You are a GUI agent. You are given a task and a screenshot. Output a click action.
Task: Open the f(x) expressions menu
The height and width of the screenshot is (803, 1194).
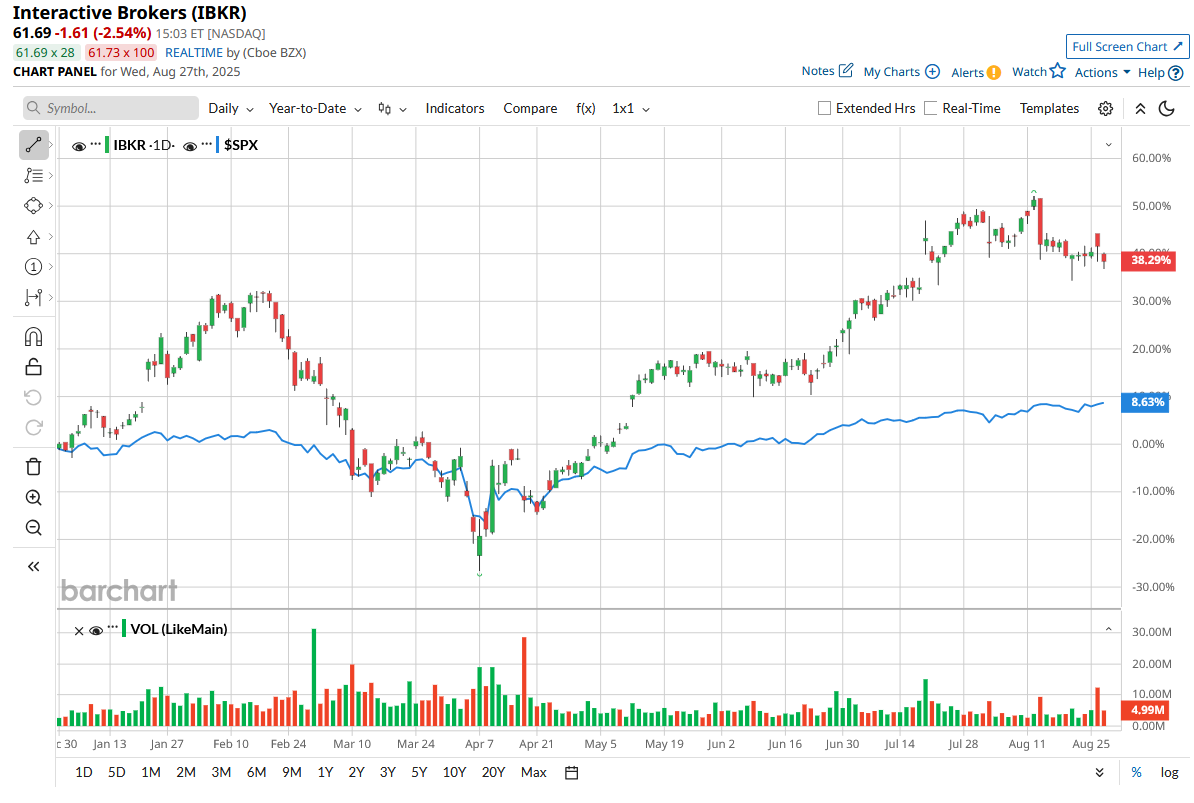(586, 109)
